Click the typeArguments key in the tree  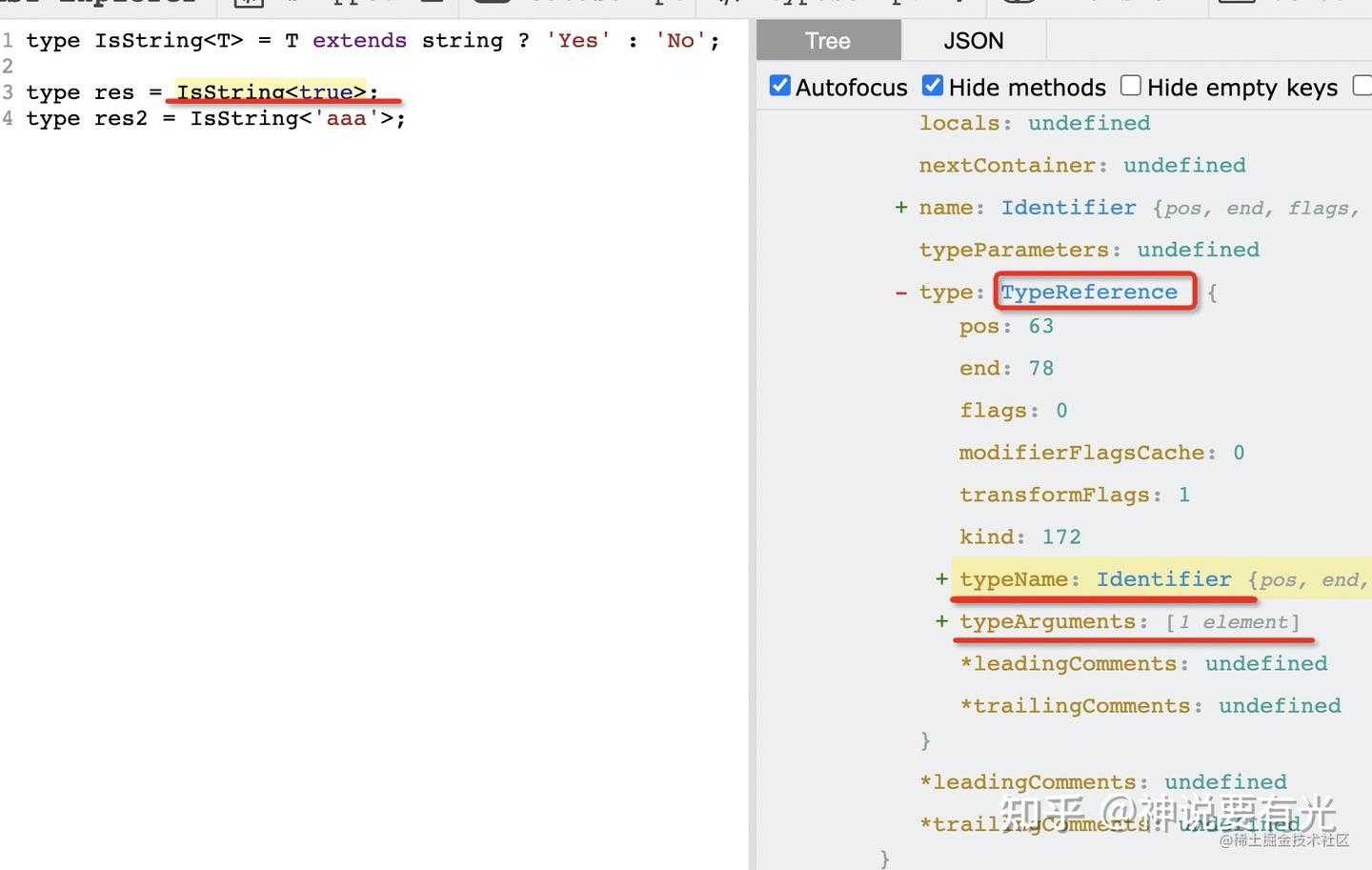pyautogui.click(x=1047, y=621)
